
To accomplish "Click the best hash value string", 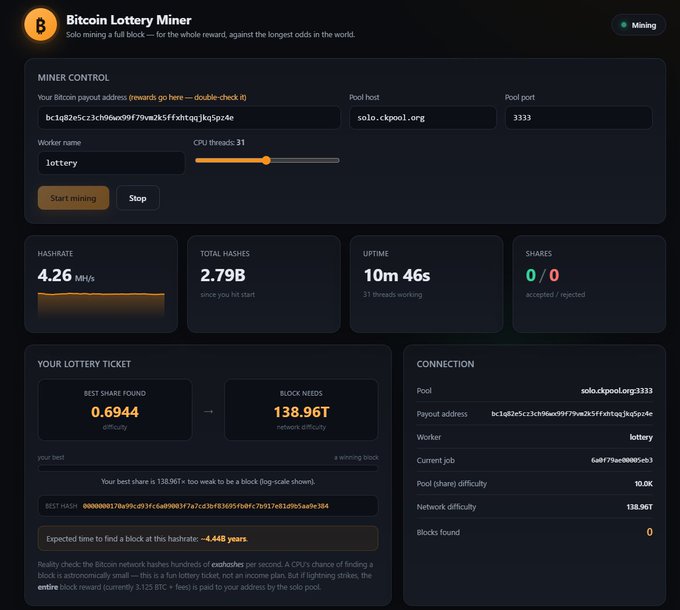I will tap(206, 506).
